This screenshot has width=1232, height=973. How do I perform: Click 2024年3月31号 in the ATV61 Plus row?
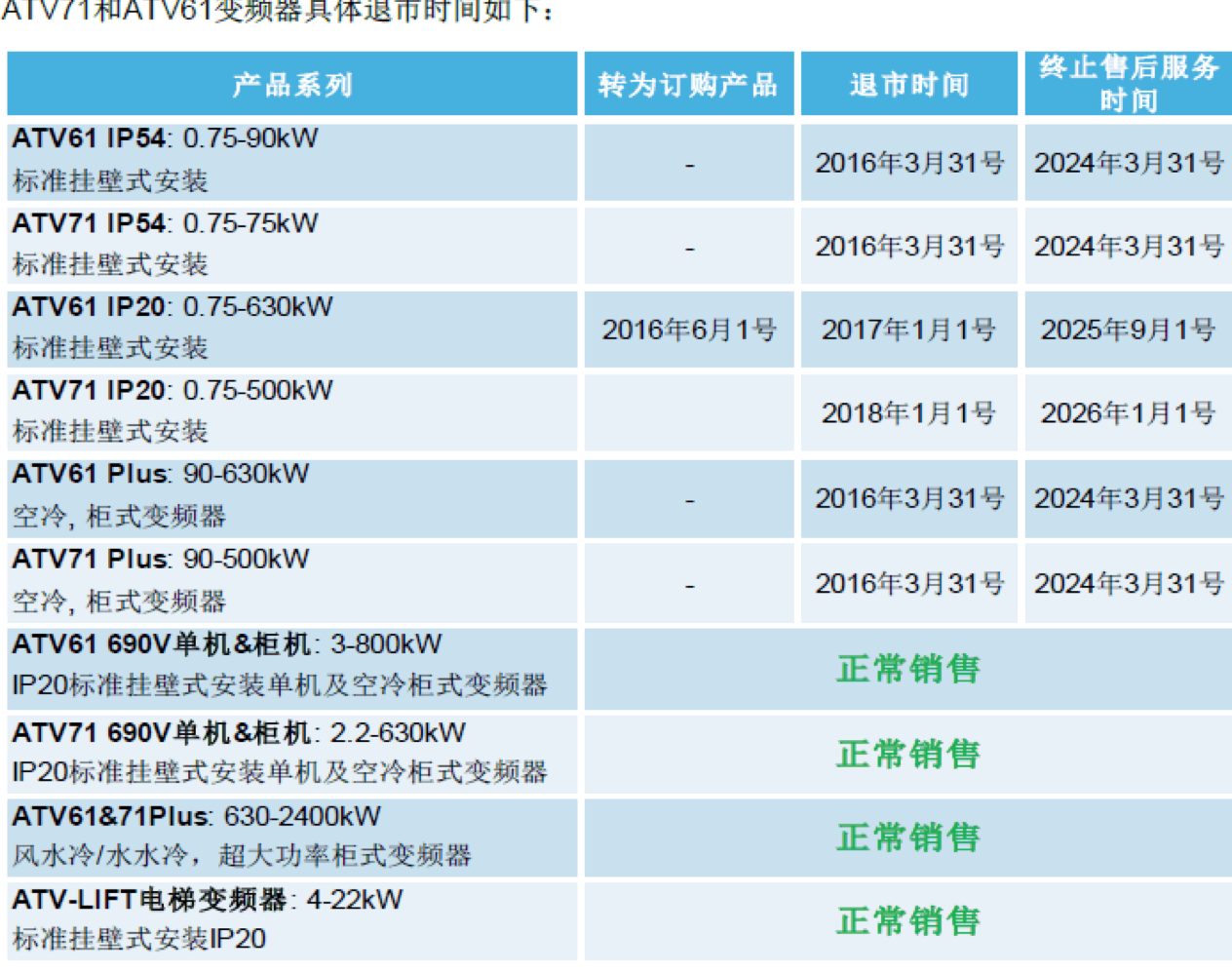[1129, 499]
